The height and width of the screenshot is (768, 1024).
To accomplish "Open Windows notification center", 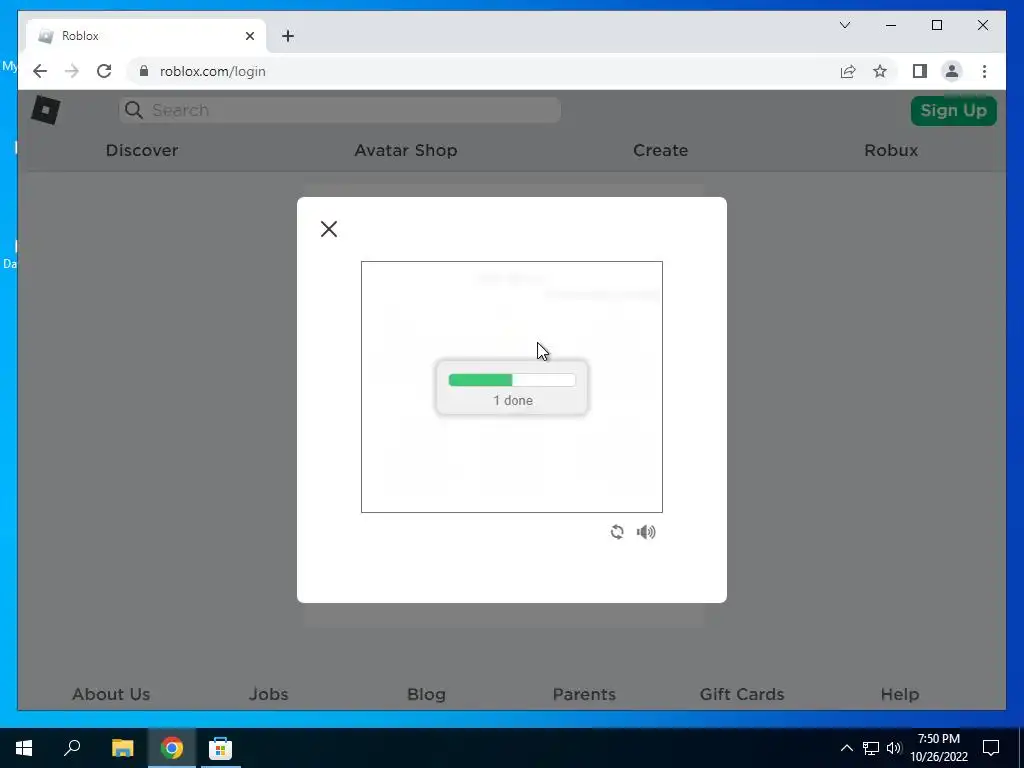I will click(x=991, y=748).
